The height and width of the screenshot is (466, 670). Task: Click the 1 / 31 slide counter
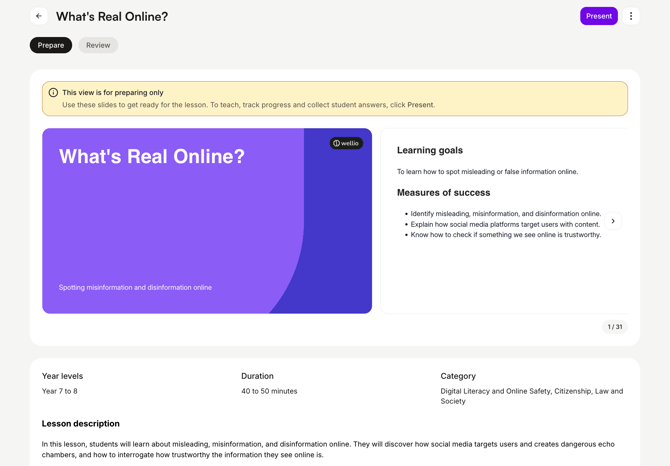(x=615, y=327)
